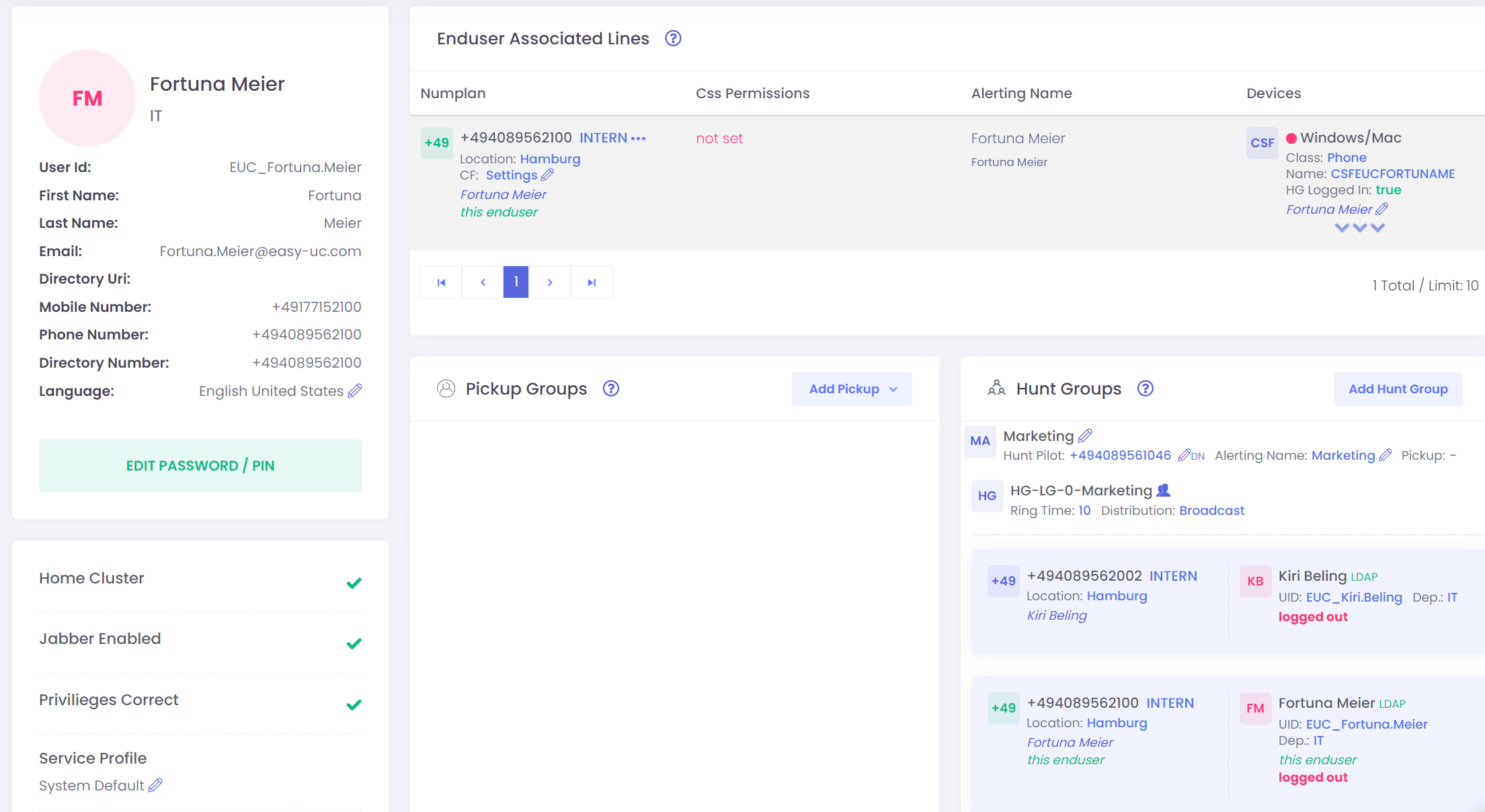Open the three-dots menu next to INTERN

click(x=638, y=138)
